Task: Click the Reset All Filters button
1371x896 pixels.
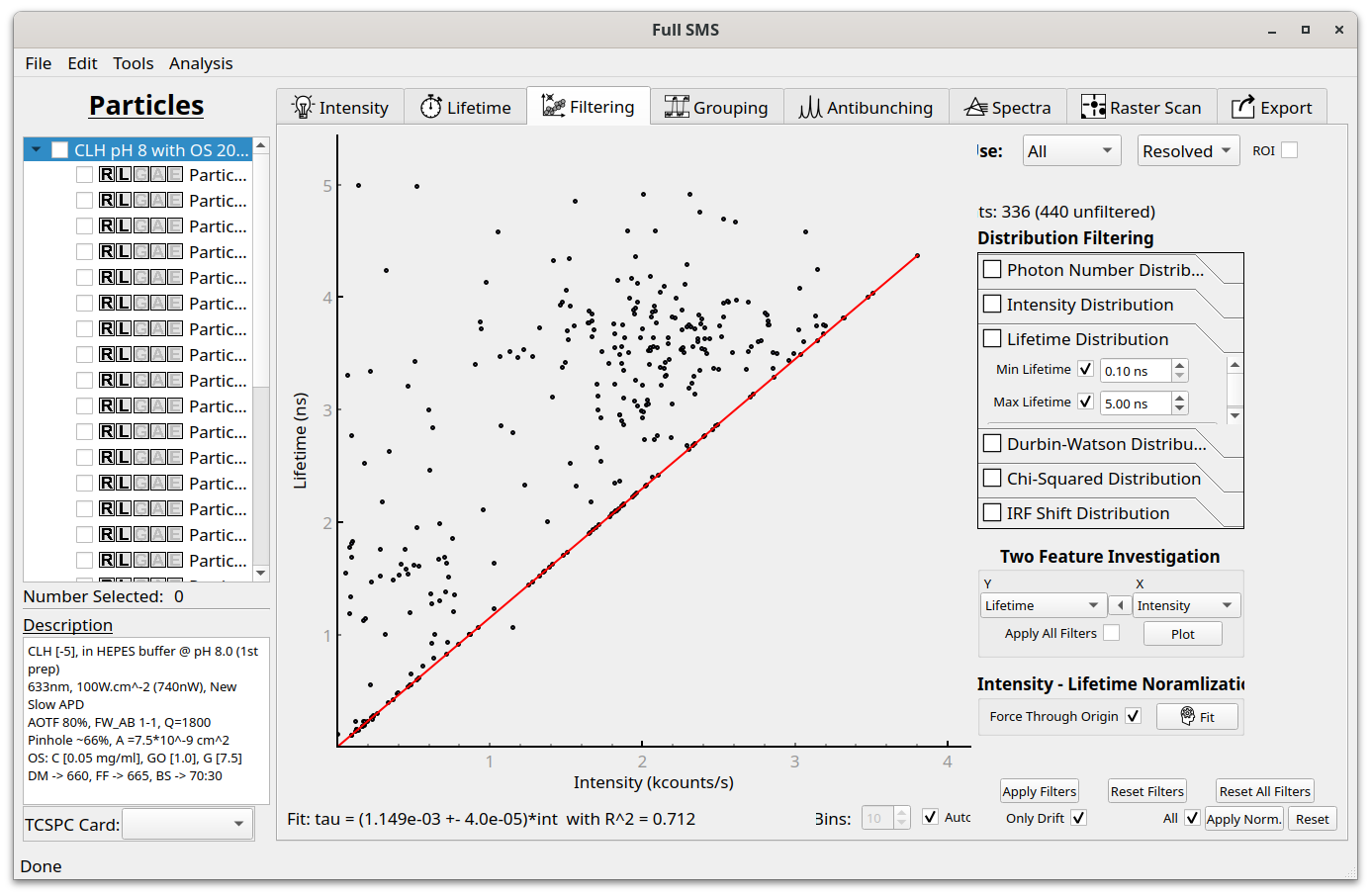Action: (1264, 791)
